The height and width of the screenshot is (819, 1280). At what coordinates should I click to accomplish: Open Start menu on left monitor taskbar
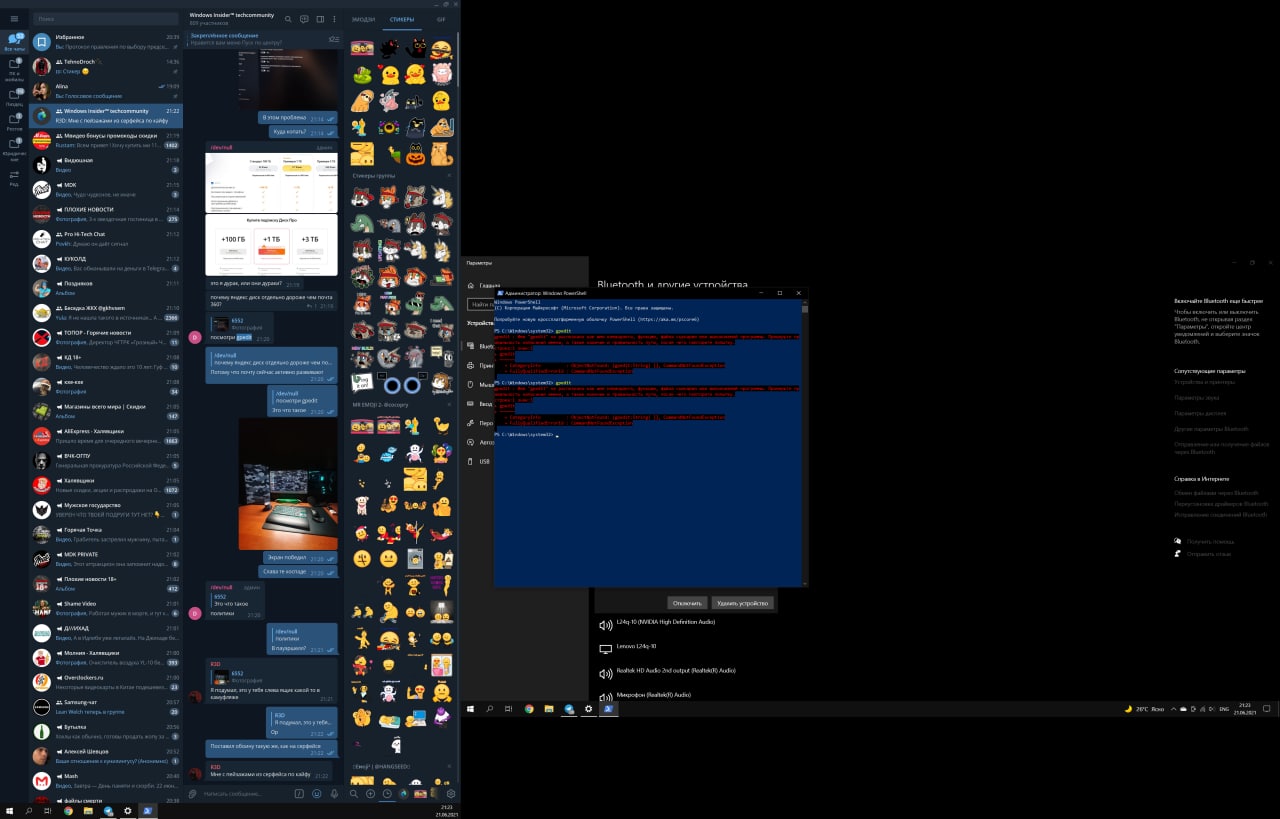pyautogui.click(x=9, y=811)
